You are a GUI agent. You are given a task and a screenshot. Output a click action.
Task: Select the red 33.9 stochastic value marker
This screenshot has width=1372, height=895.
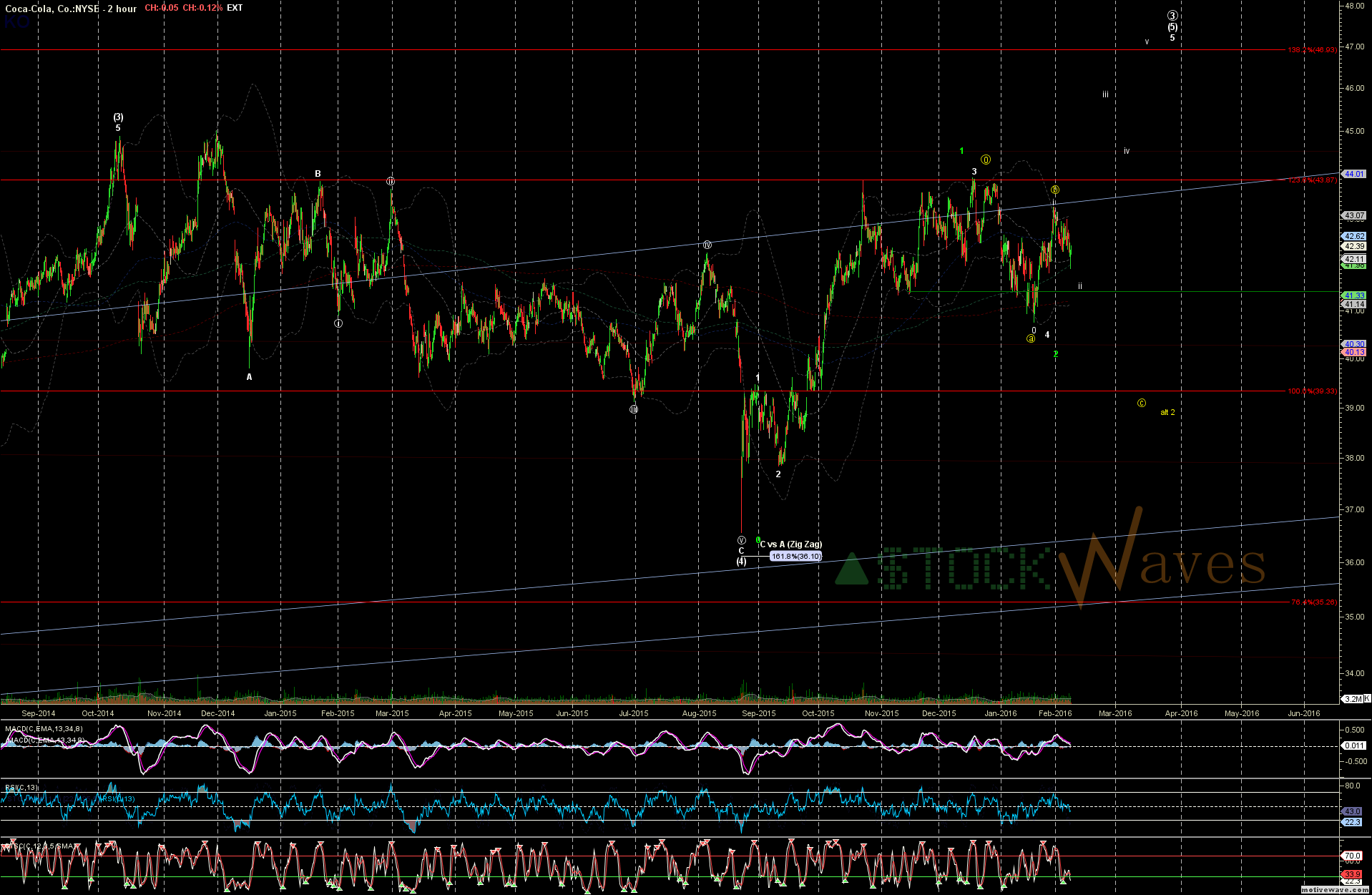pos(1353,874)
